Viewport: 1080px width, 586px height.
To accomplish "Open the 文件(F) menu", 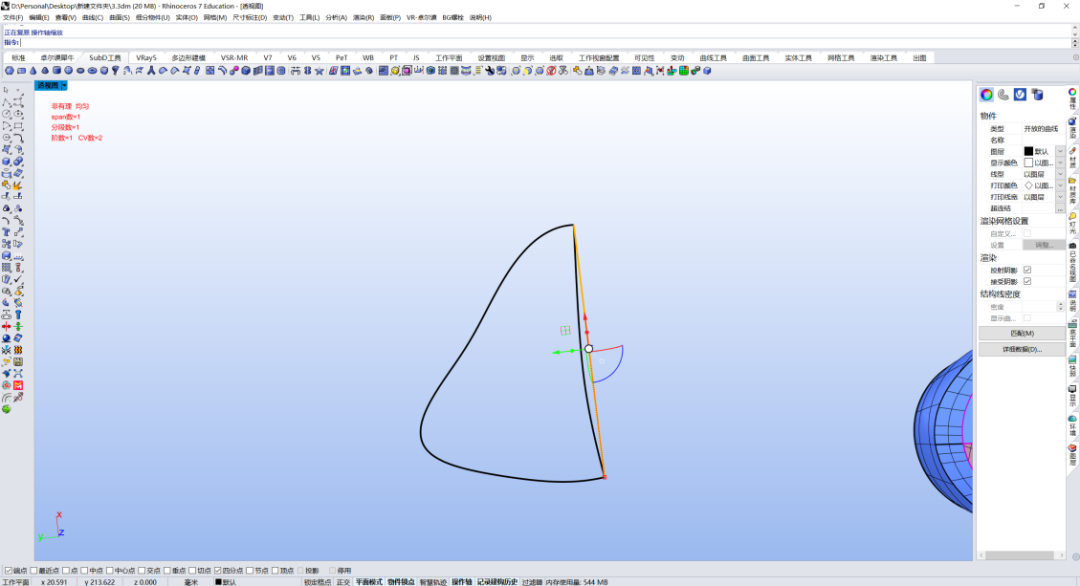I will pyautogui.click(x=12, y=17).
